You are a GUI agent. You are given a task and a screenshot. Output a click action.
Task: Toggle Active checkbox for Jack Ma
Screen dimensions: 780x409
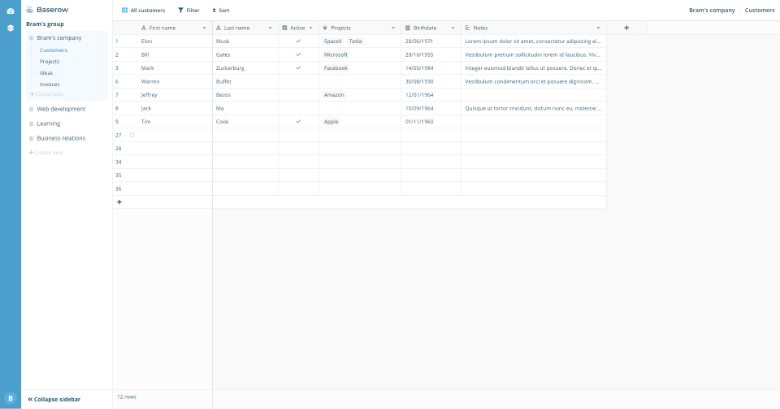click(298, 108)
